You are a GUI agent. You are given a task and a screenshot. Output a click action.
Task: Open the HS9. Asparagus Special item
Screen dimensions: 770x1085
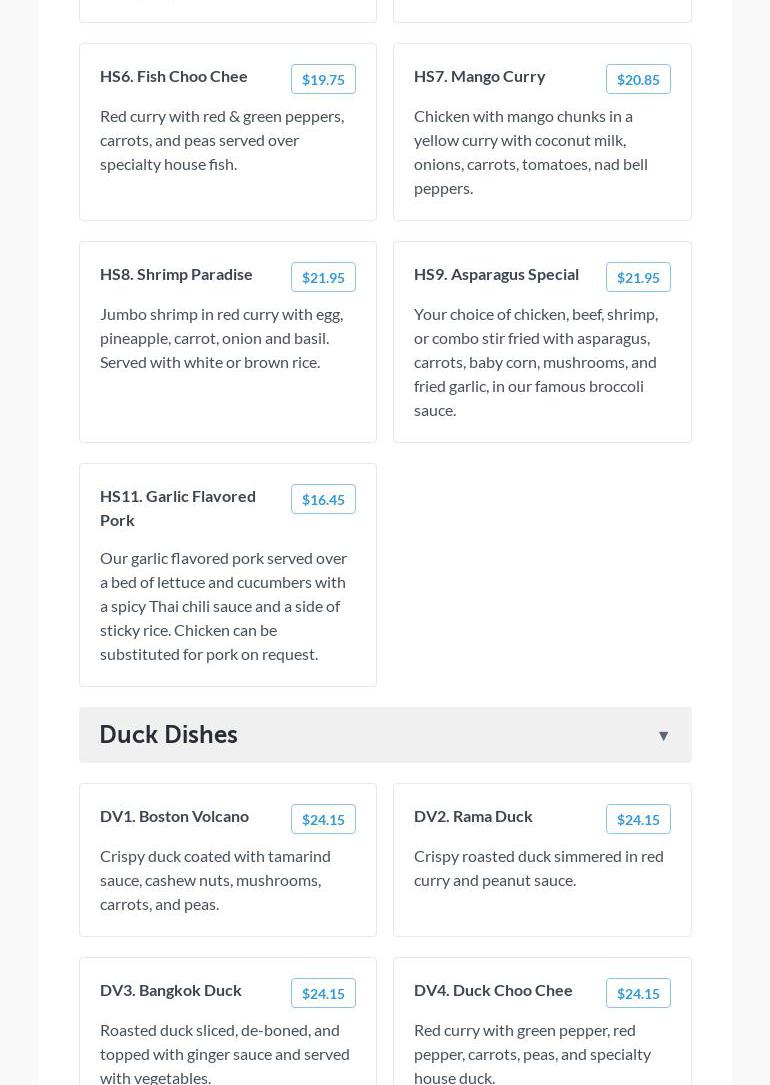point(496,274)
